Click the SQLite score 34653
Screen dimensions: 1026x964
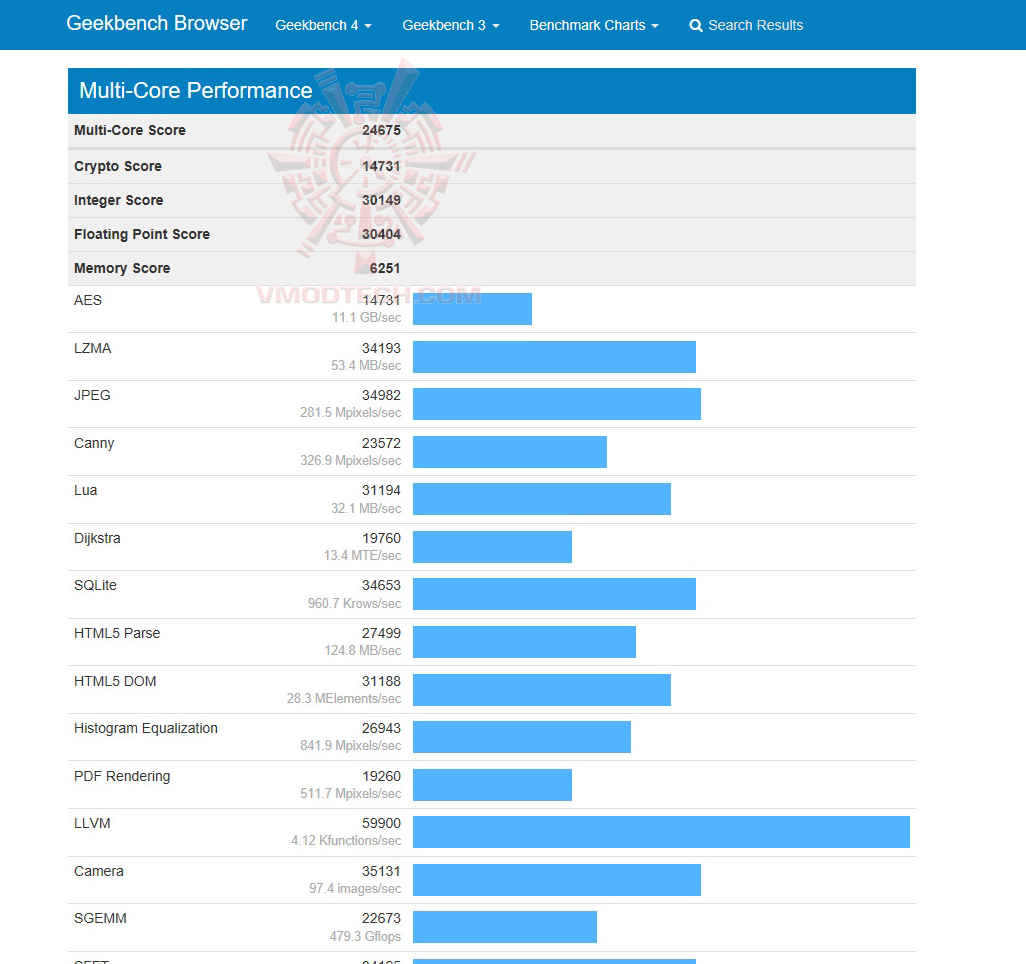point(381,585)
